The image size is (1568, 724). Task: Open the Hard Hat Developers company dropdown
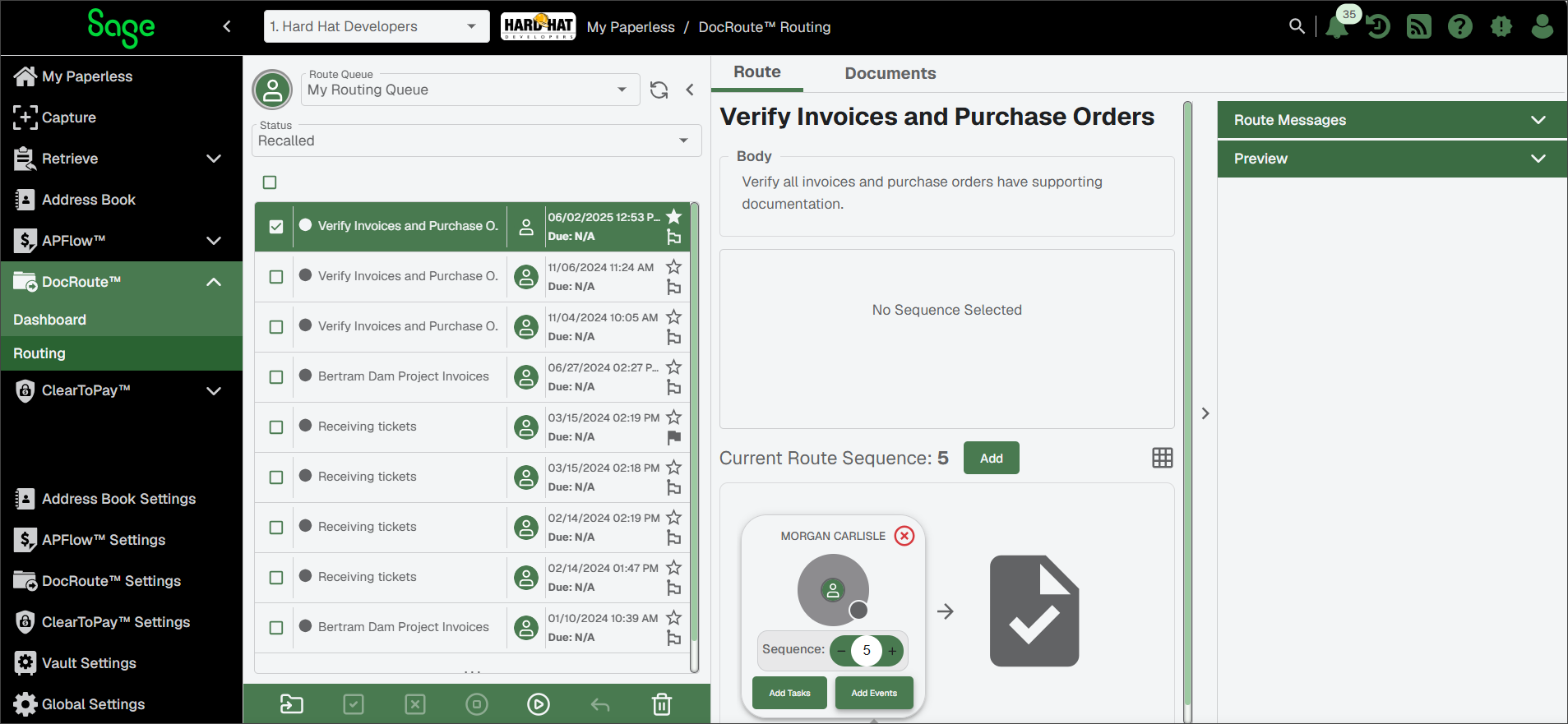coord(376,26)
